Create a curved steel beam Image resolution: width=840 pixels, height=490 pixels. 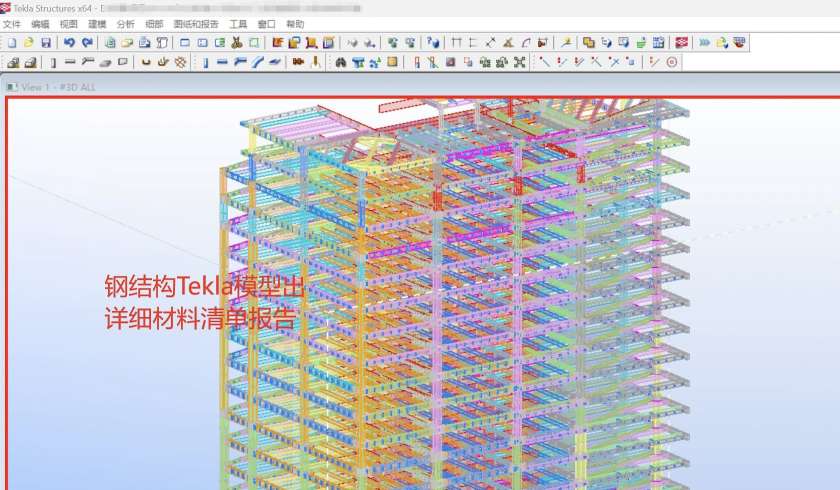(258, 63)
